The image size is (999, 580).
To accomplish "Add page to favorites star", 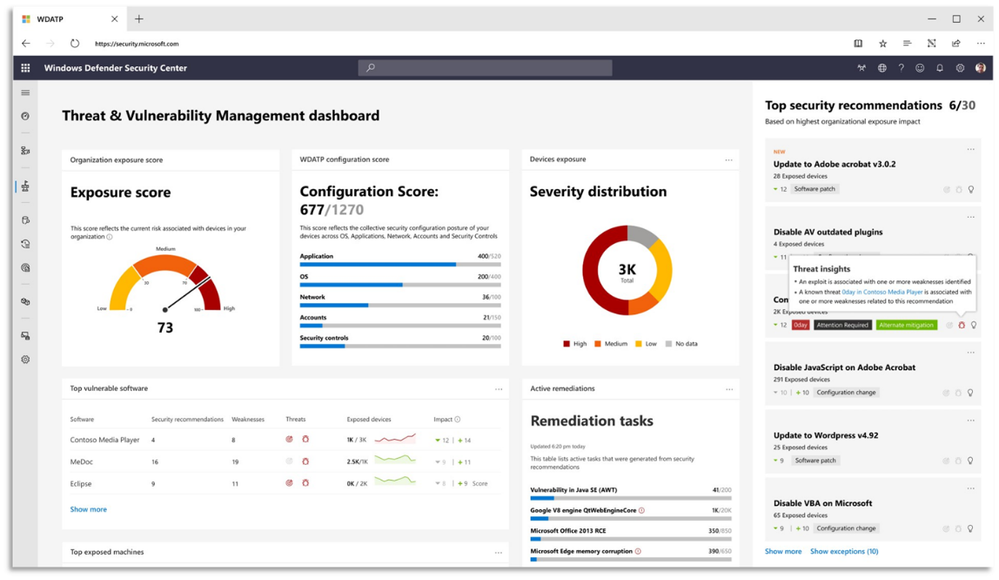I will coord(882,43).
